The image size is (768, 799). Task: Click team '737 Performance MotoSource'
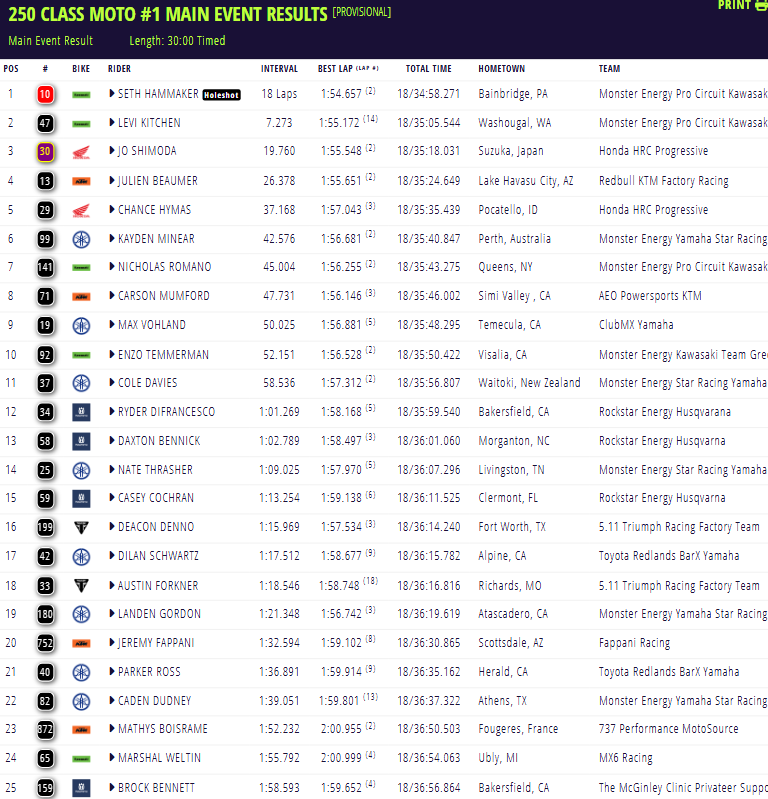669,729
